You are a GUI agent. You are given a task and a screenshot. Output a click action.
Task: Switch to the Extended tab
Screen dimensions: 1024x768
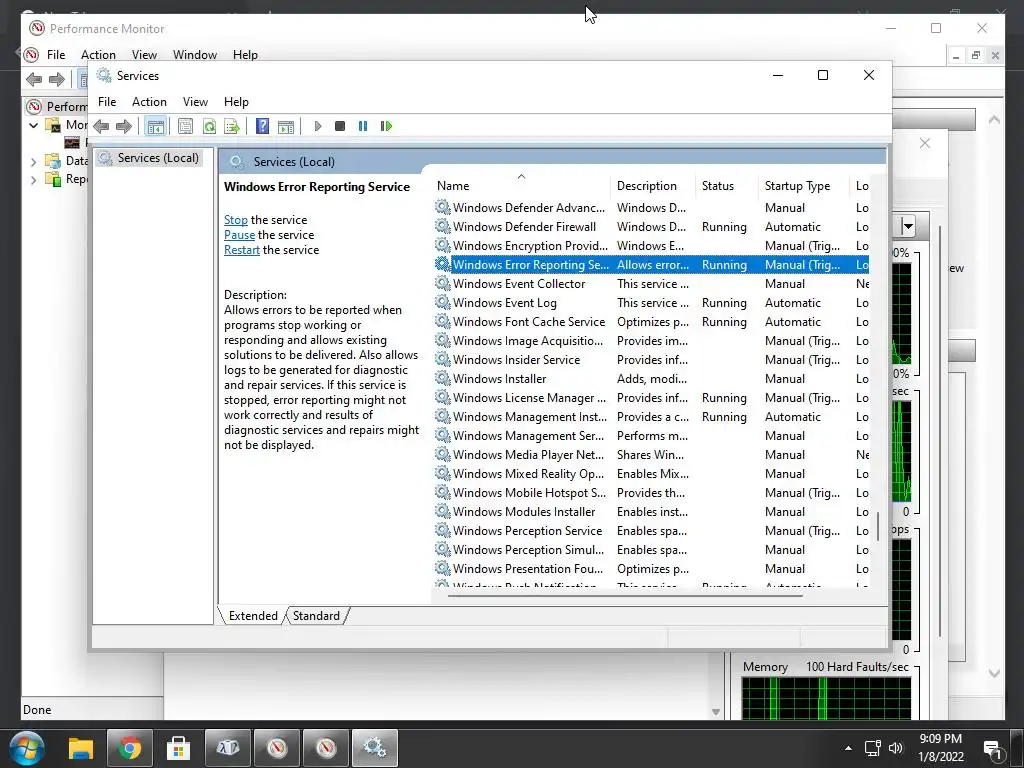pos(253,616)
